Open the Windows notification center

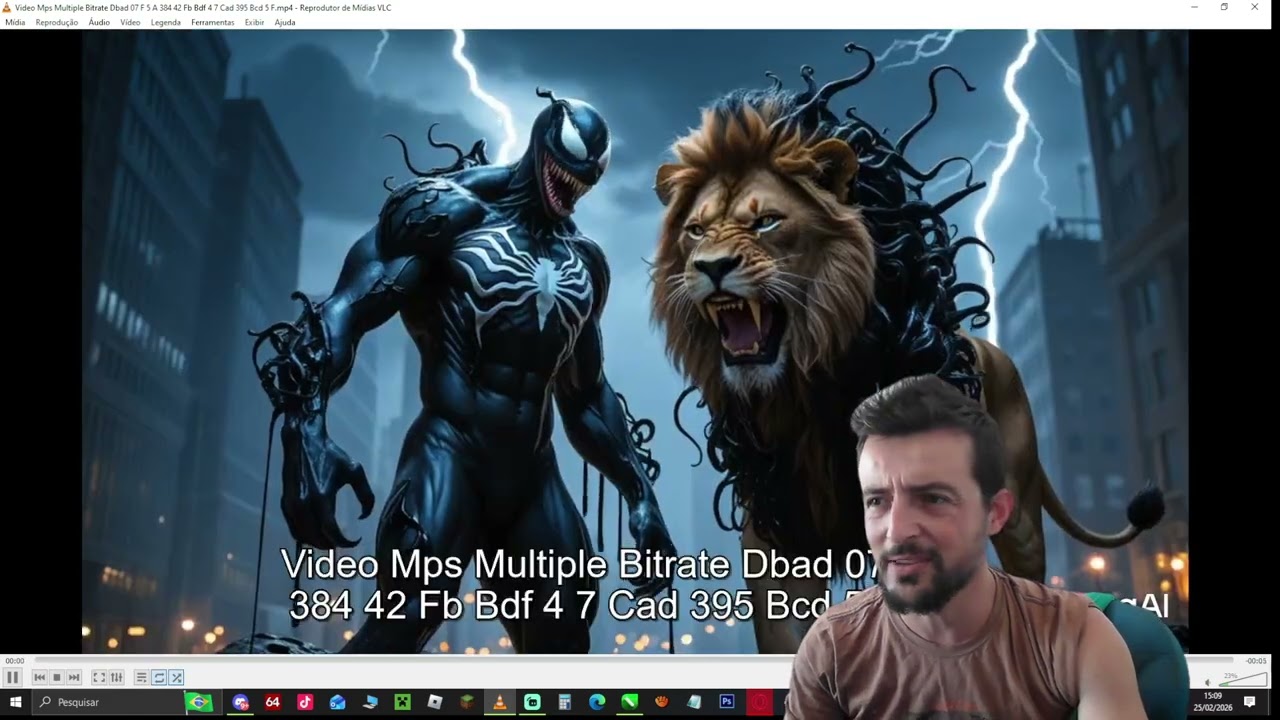1250,702
